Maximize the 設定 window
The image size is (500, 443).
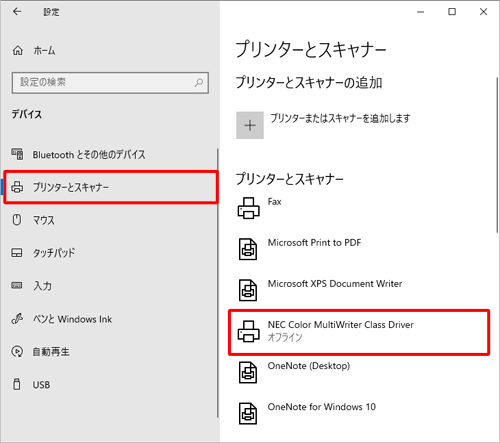pyautogui.click(x=452, y=12)
